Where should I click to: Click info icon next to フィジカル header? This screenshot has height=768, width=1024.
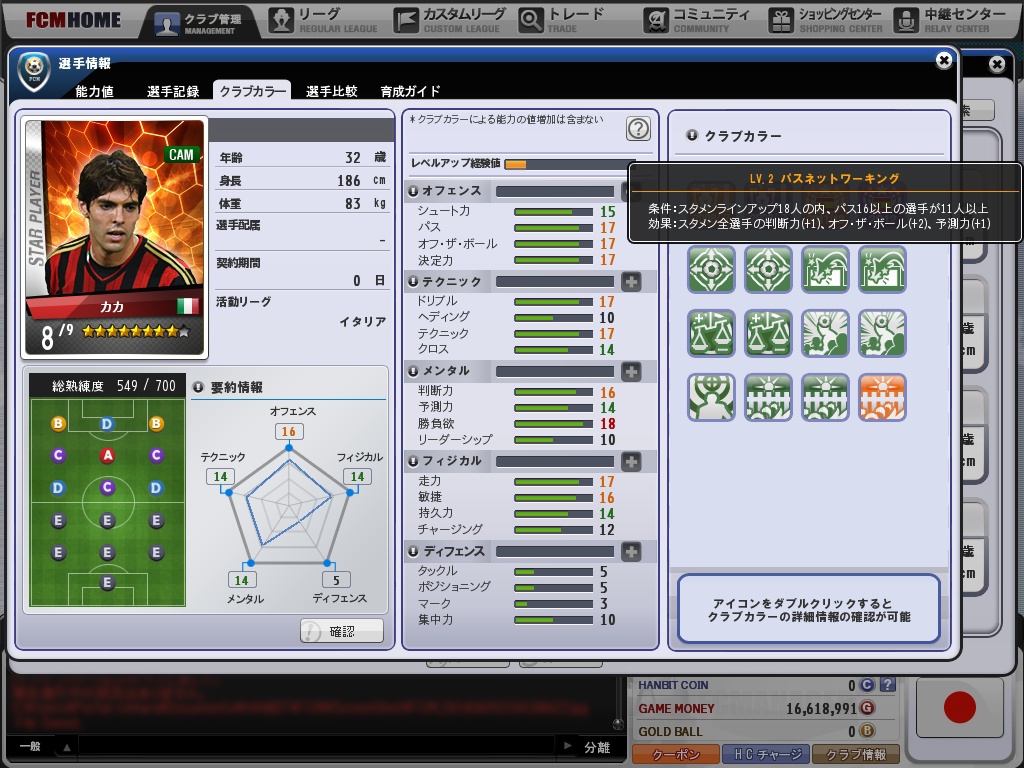pyautogui.click(x=413, y=462)
